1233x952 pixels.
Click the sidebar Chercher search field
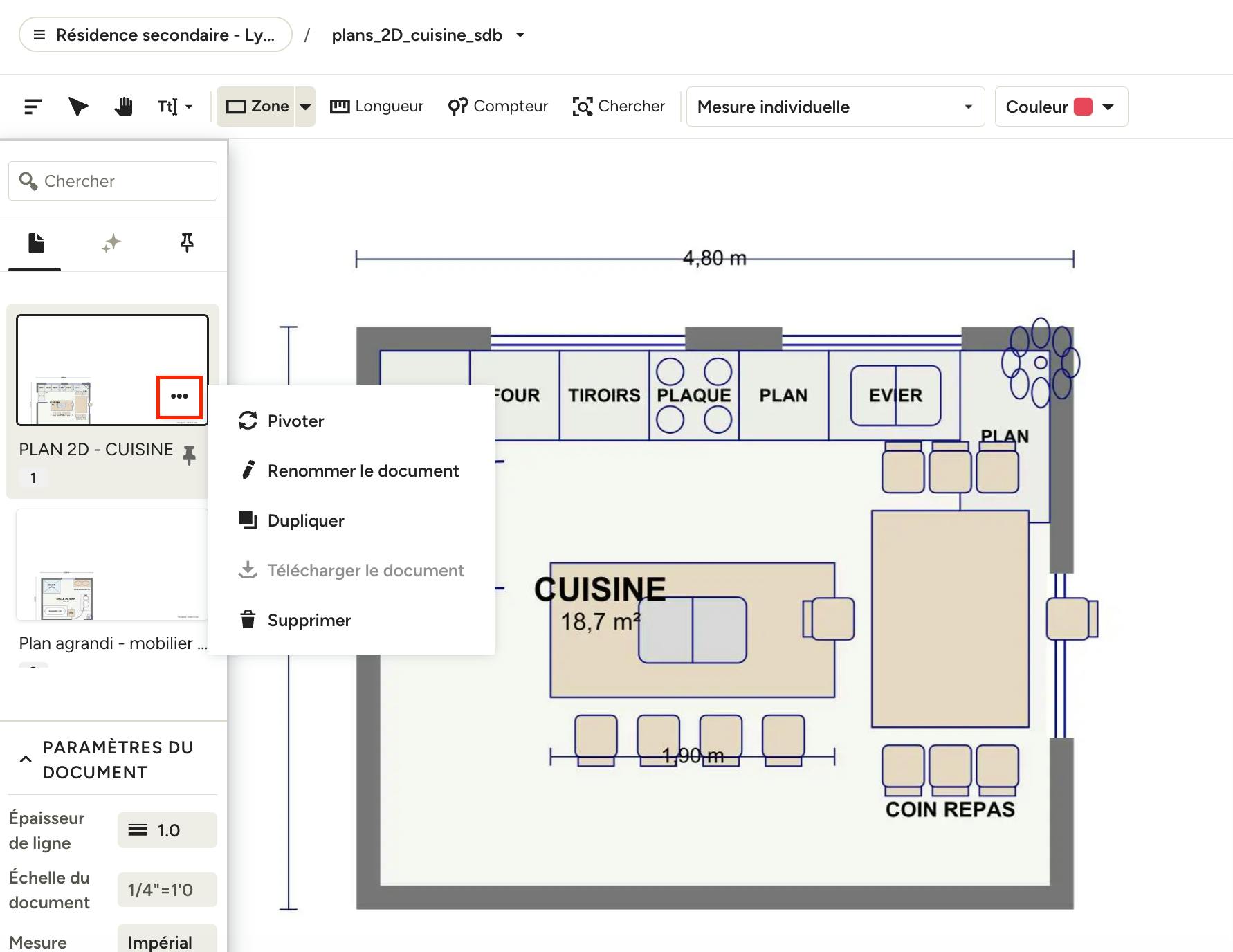[113, 181]
